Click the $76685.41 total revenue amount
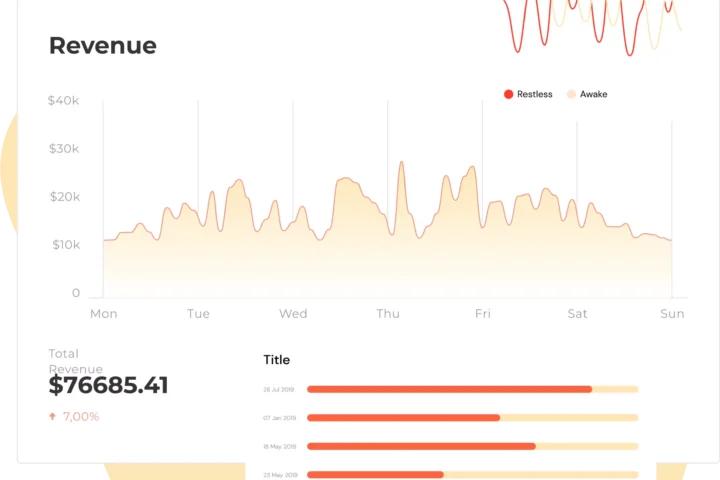 (x=108, y=386)
